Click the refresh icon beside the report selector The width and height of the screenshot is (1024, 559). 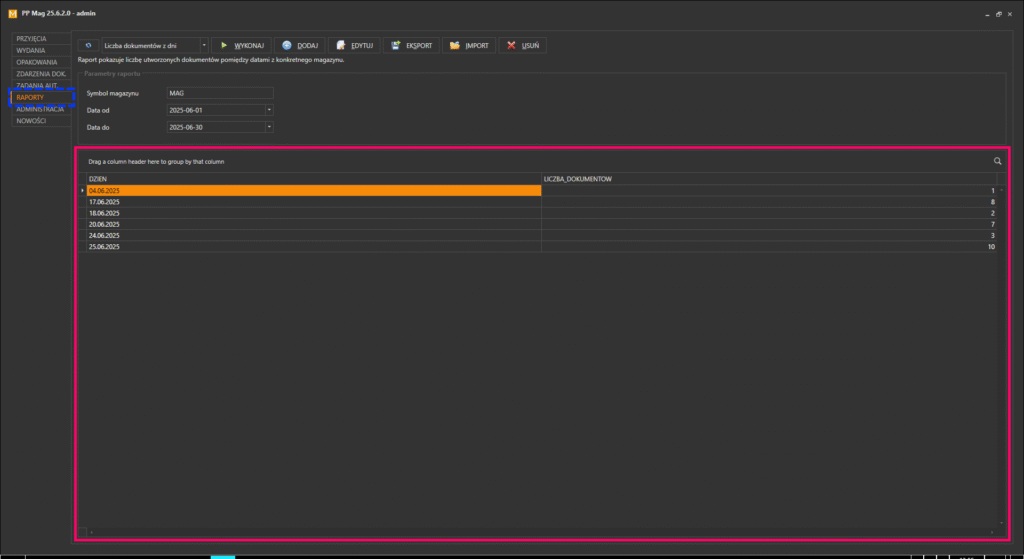pos(88,46)
